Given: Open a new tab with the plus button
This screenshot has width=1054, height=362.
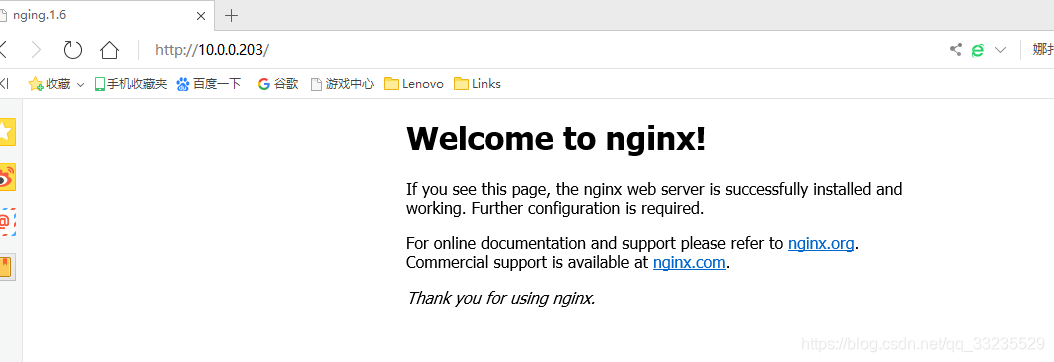Looking at the screenshot, I should 231,15.
